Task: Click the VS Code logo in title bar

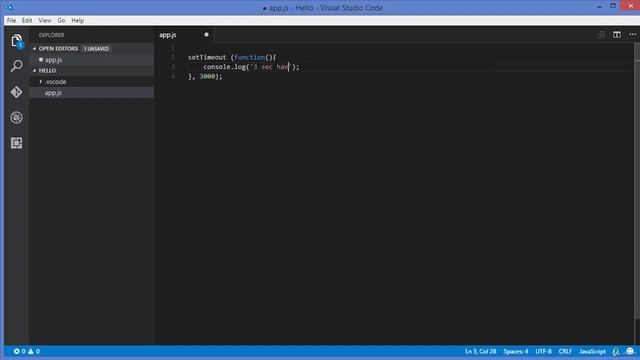Action: click(9, 7)
